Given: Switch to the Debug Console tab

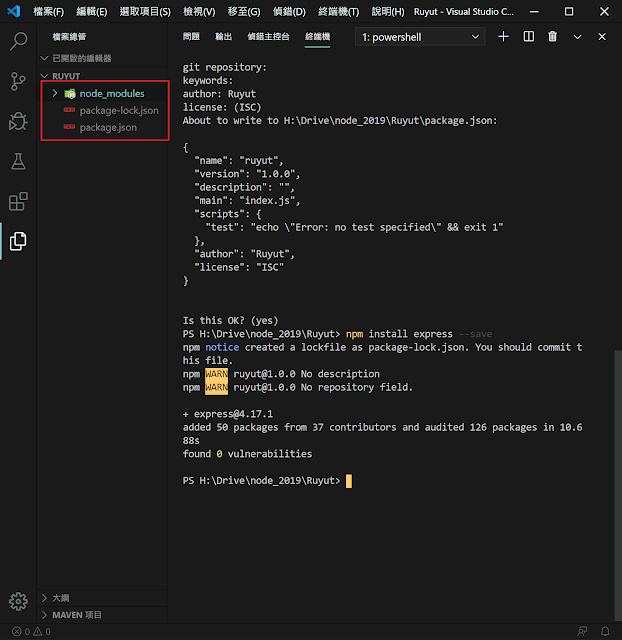Looking at the screenshot, I should point(268,37).
